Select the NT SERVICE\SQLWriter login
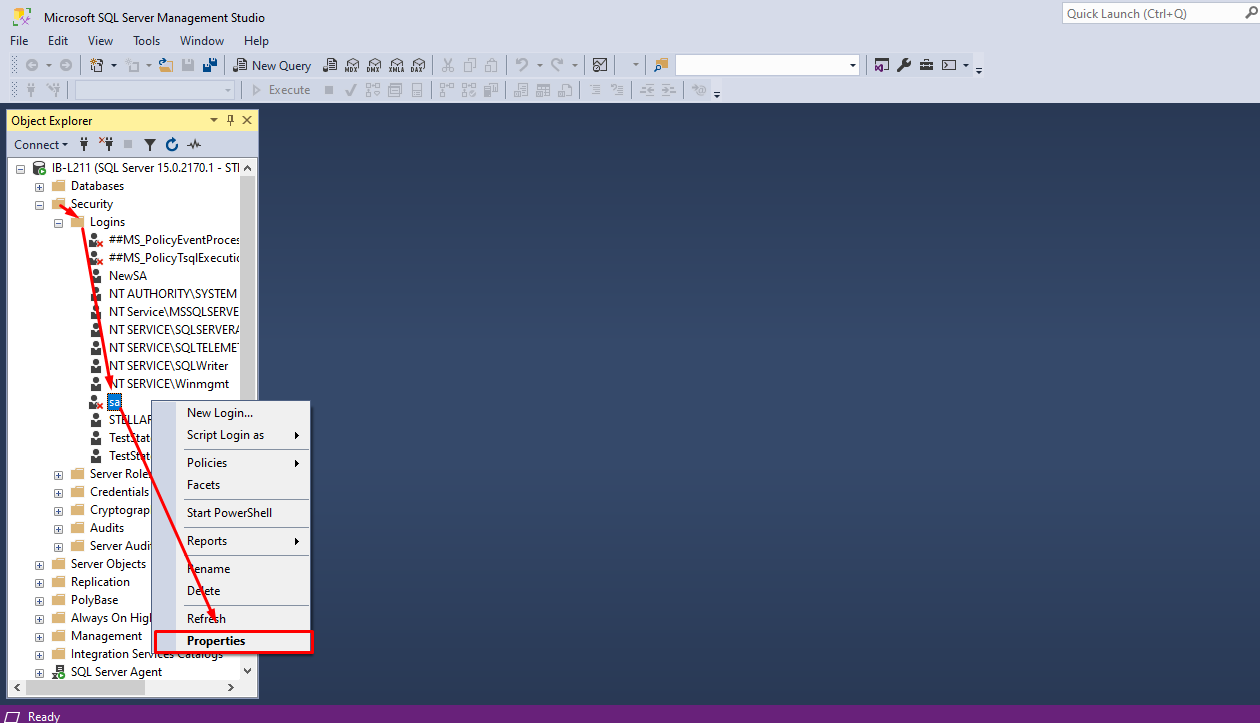 tap(169, 366)
